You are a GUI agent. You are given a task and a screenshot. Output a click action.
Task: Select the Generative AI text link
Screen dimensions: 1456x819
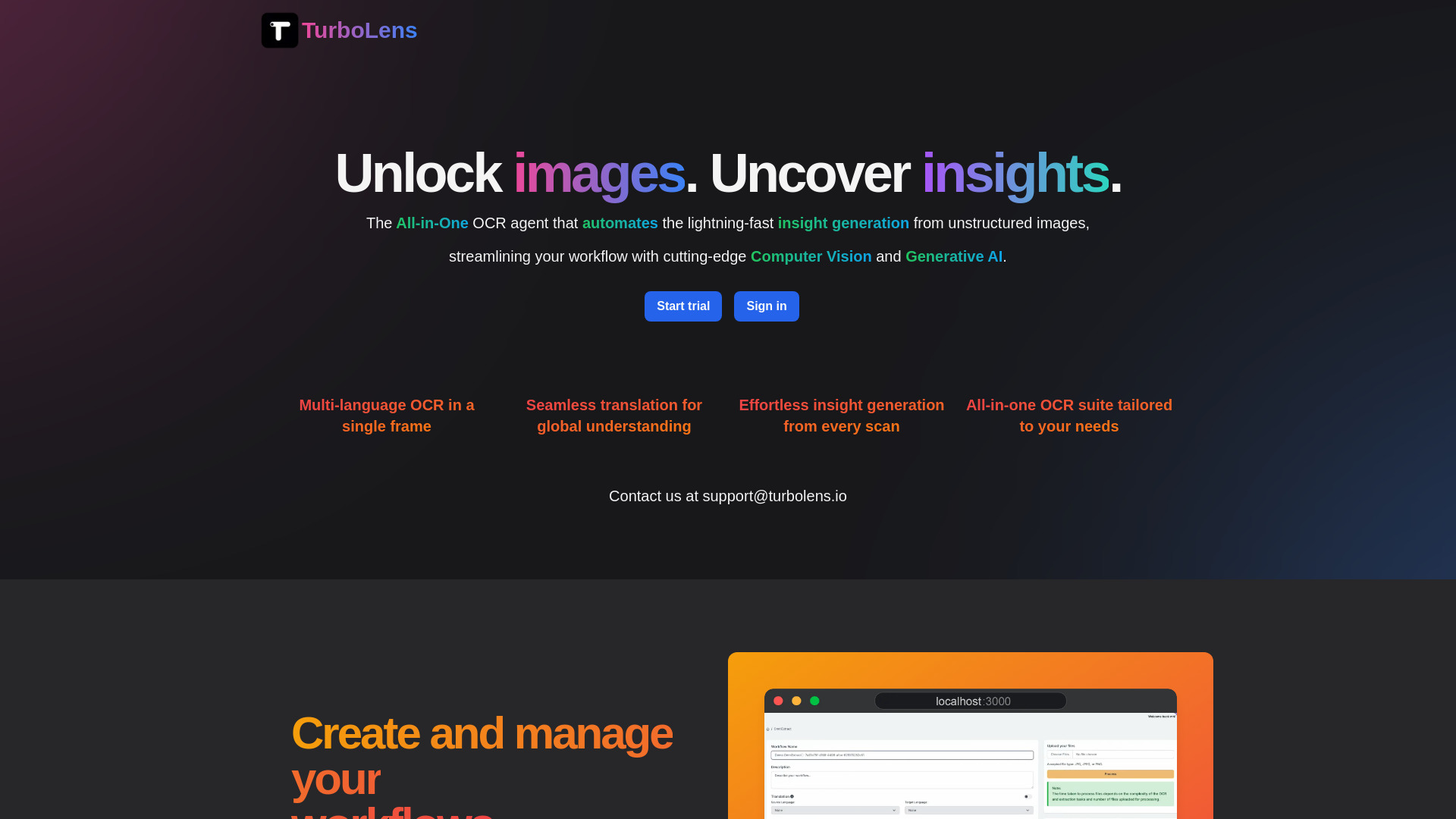coord(953,256)
